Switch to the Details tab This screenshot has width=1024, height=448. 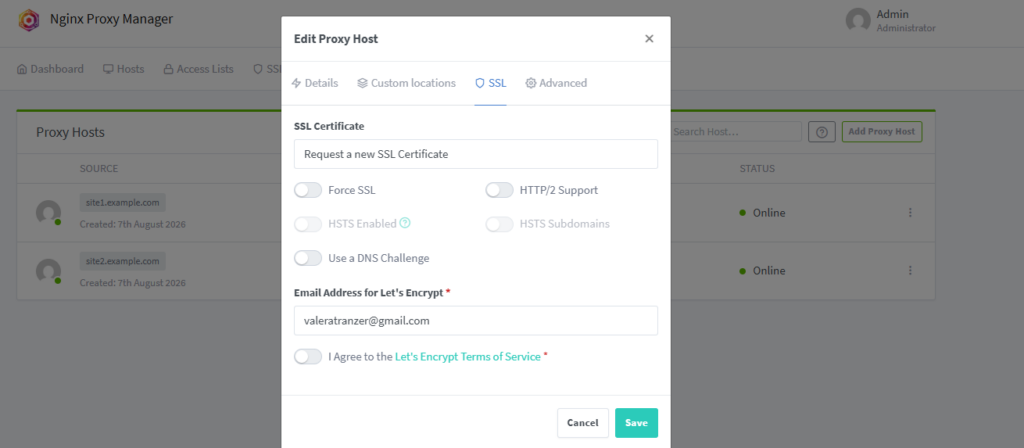(315, 83)
